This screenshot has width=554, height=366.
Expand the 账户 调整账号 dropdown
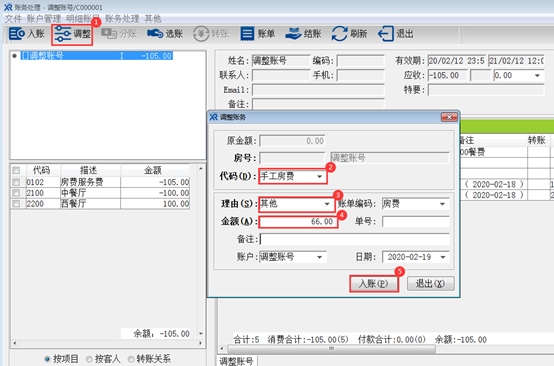tap(319, 257)
